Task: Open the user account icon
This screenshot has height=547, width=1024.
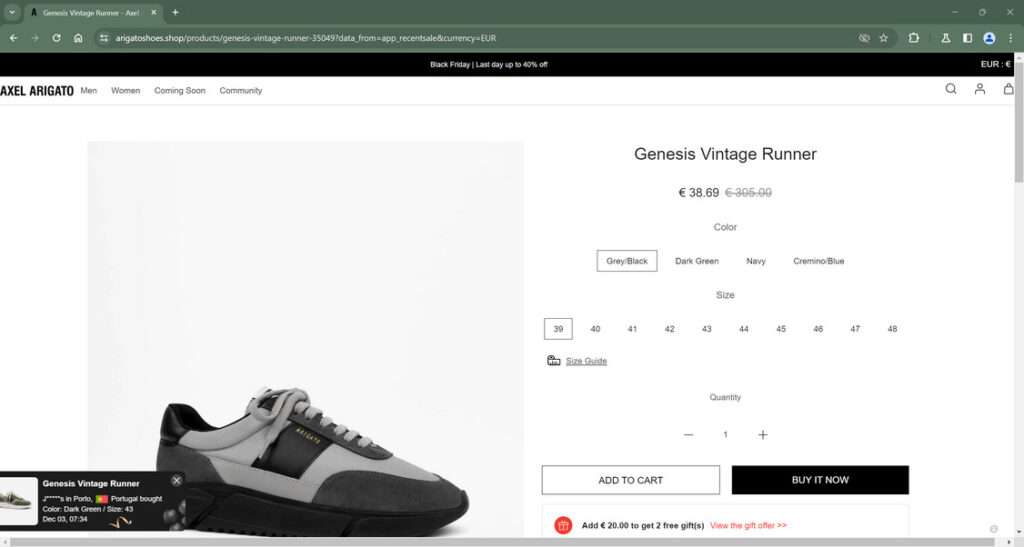Action: pyautogui.click(x=980, y=89)
